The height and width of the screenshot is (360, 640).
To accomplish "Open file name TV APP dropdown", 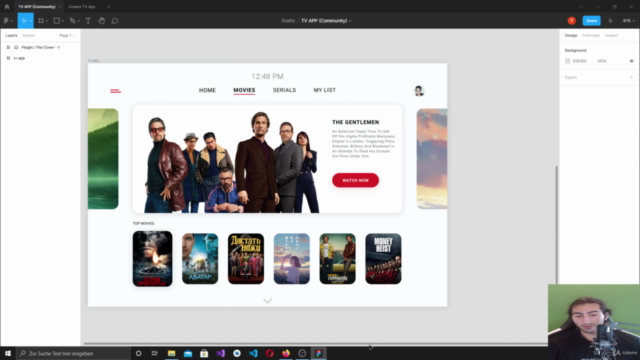I will [x=350, y=21].
